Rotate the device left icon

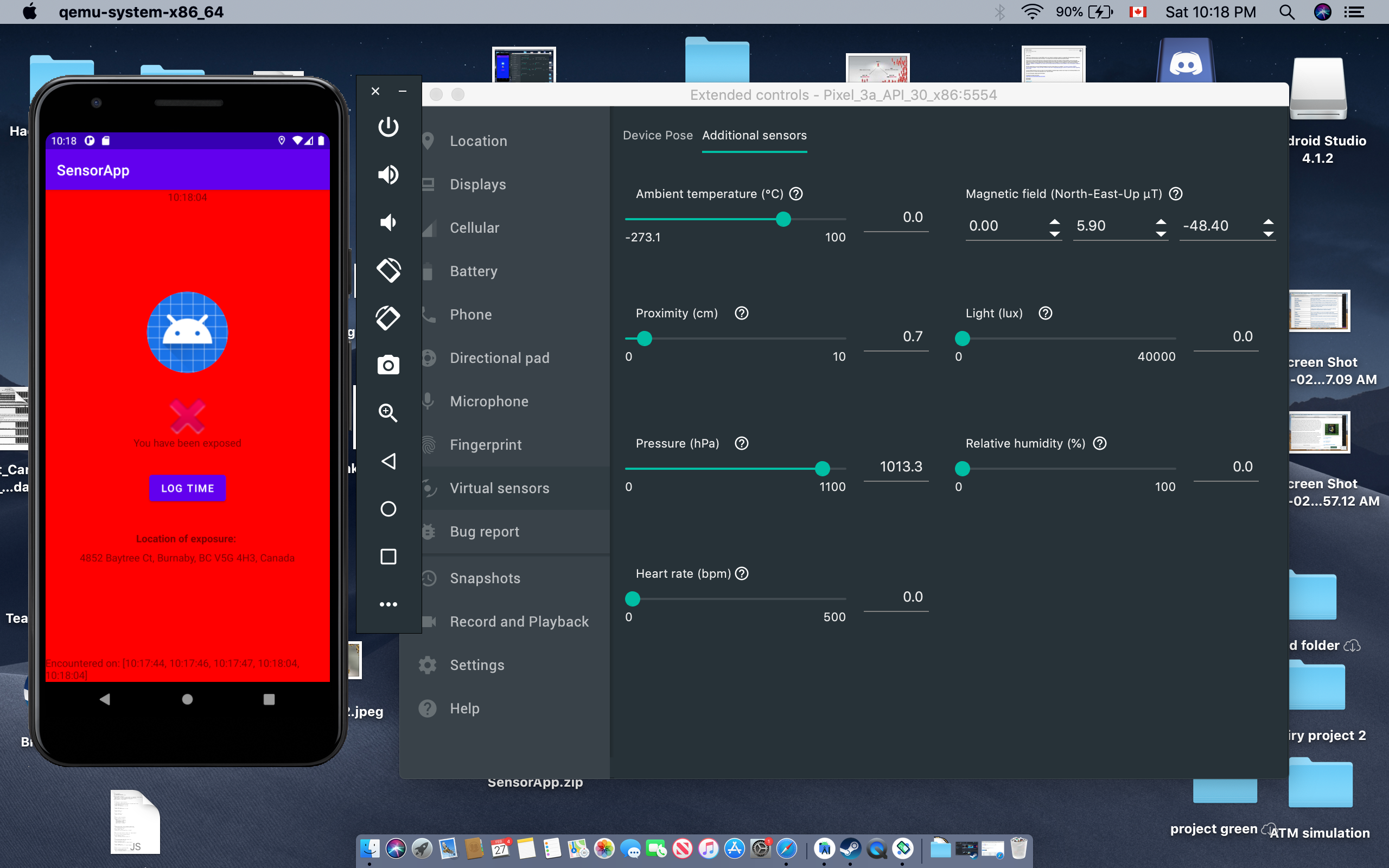(388, 270)
